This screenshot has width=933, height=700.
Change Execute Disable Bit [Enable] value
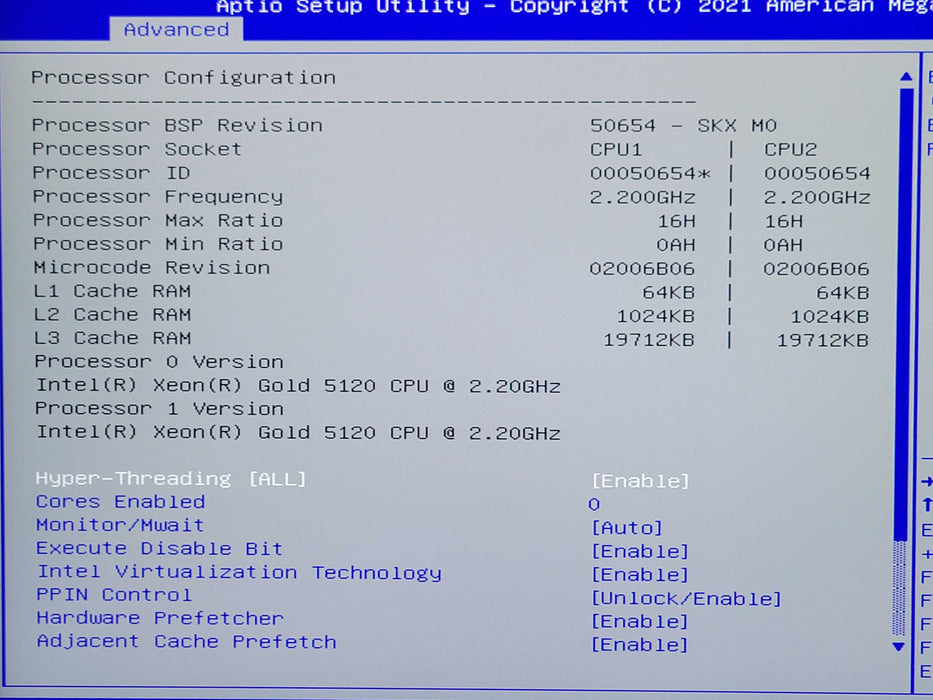pos(640,551)
